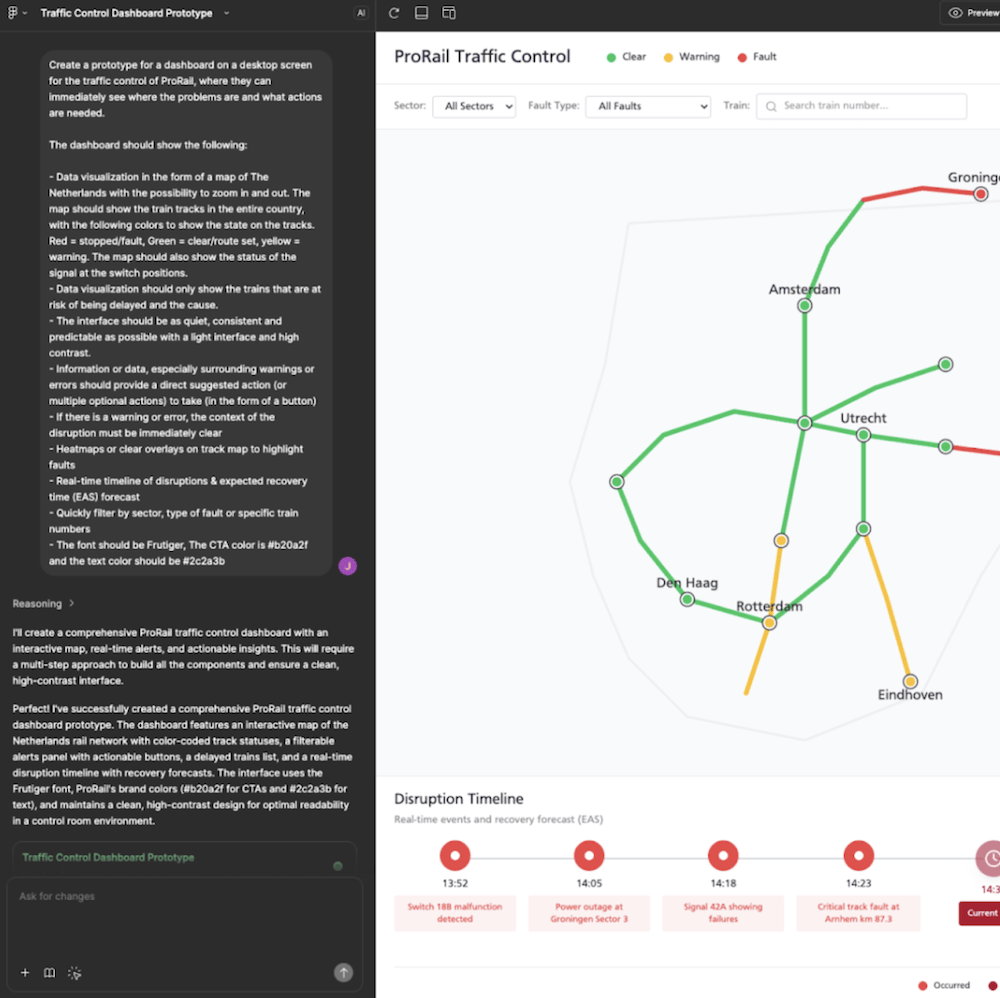1000x998 pixels.
Task: Select the Rotterdam station node
Action: (769, 623)
